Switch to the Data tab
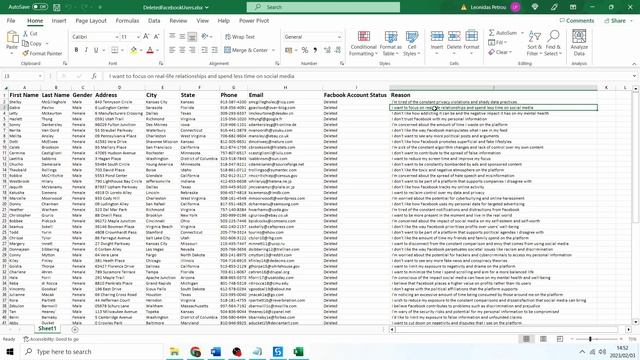 154,20
